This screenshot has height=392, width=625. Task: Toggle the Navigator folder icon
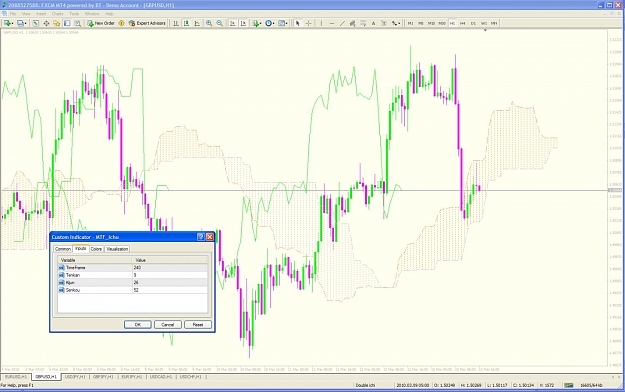pos(57,24)
